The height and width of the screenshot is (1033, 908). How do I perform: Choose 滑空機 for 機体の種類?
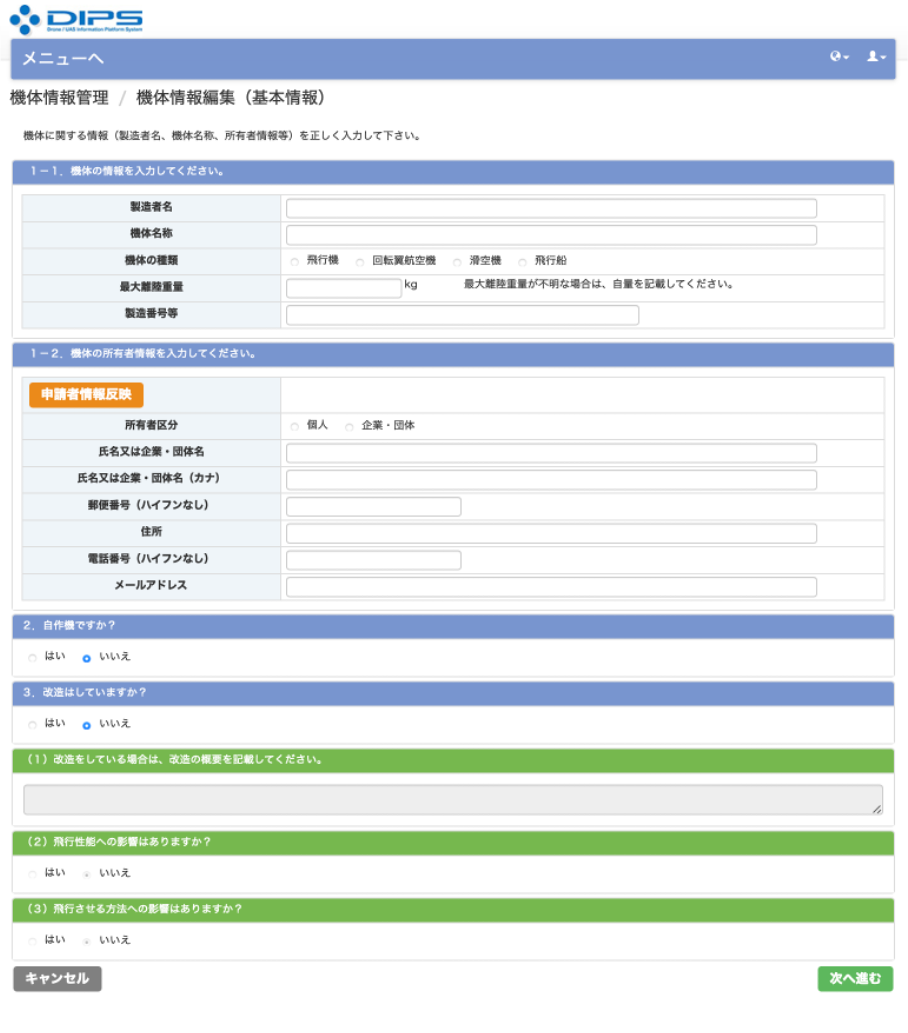[x=457, y=261]
